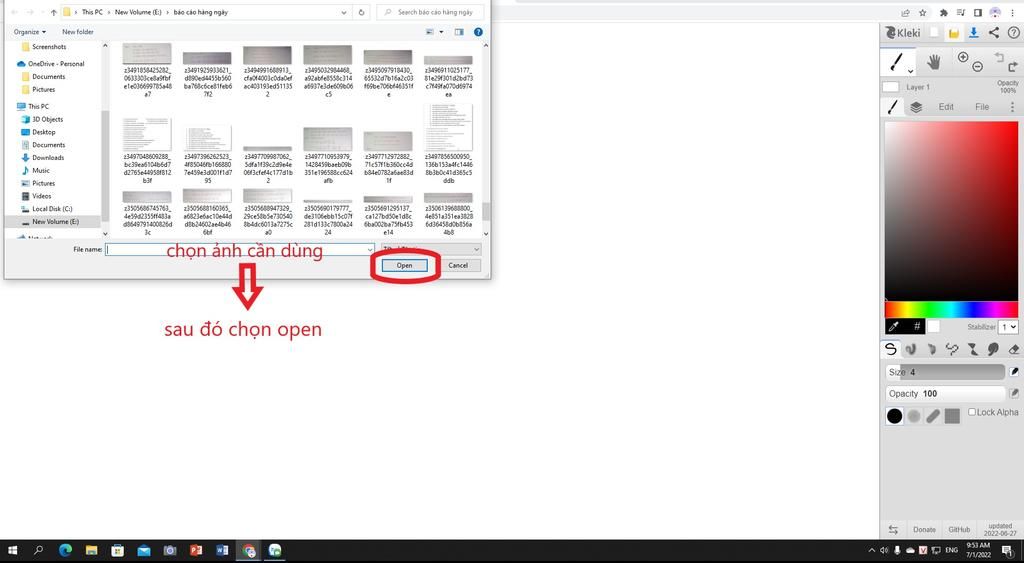Select the chemy brush type
Viewport: 1024px width, 563px height.
[972, 349]
